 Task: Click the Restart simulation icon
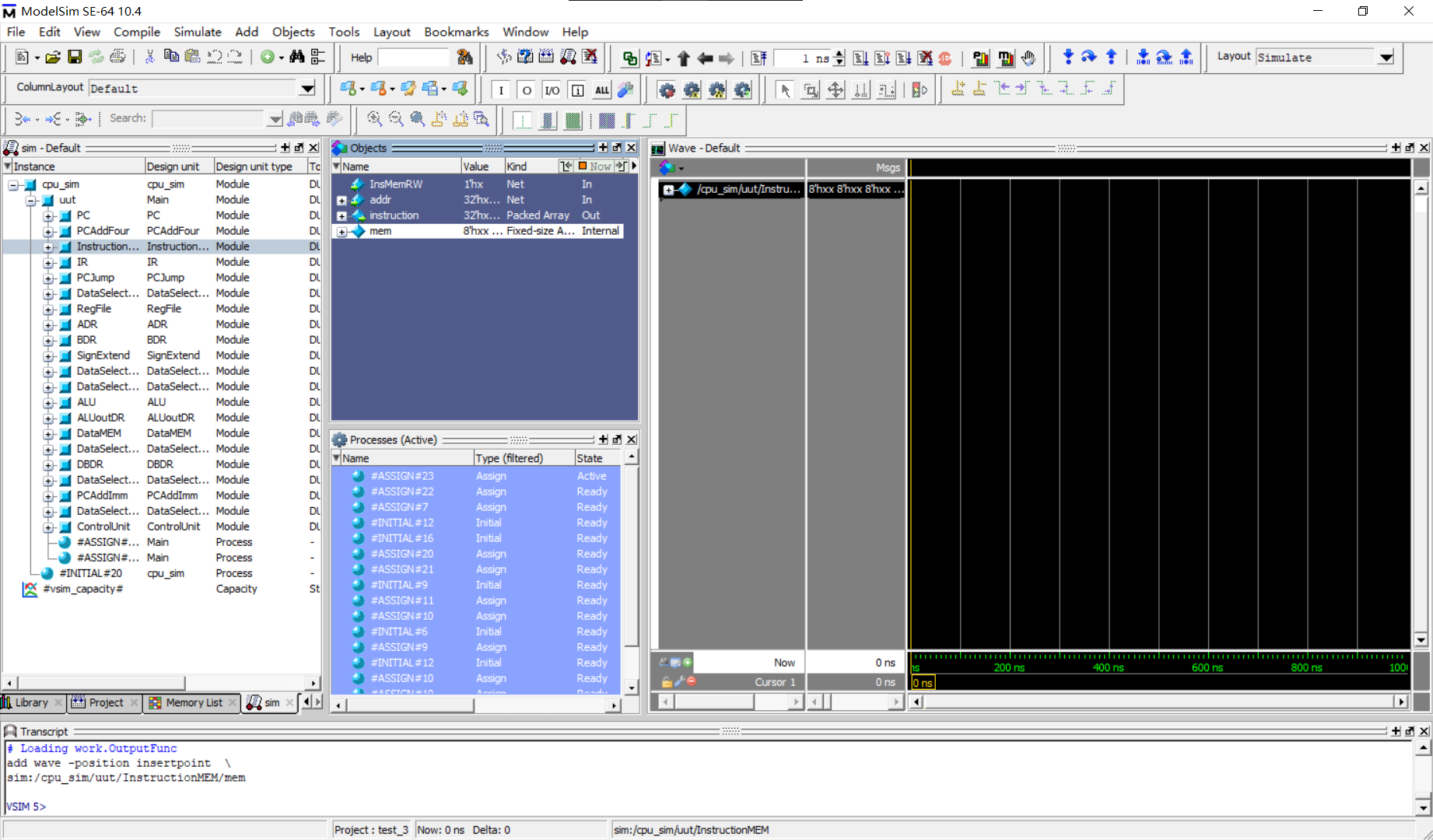click(759, 58)
